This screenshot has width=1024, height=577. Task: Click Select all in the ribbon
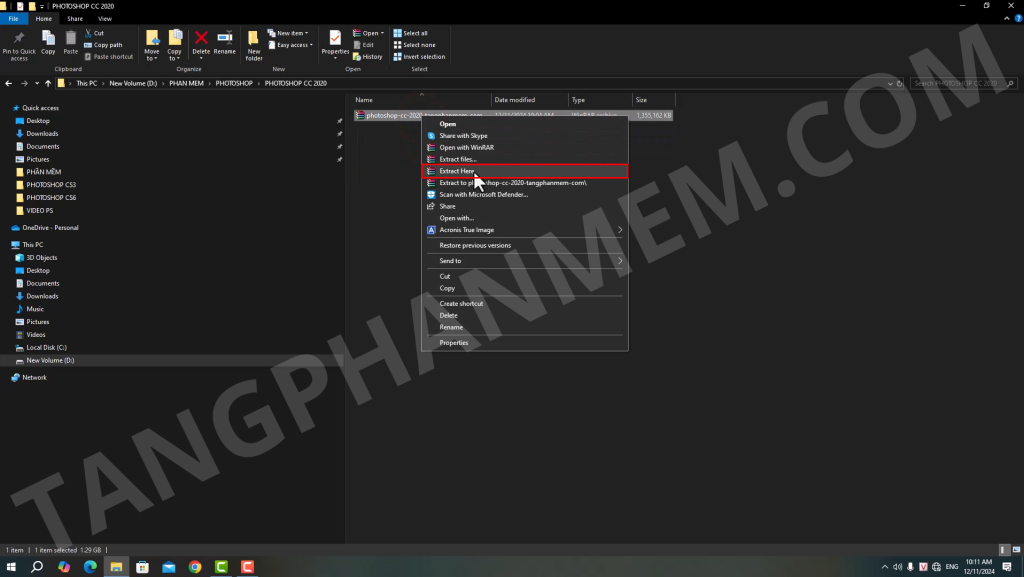[415, 33]
